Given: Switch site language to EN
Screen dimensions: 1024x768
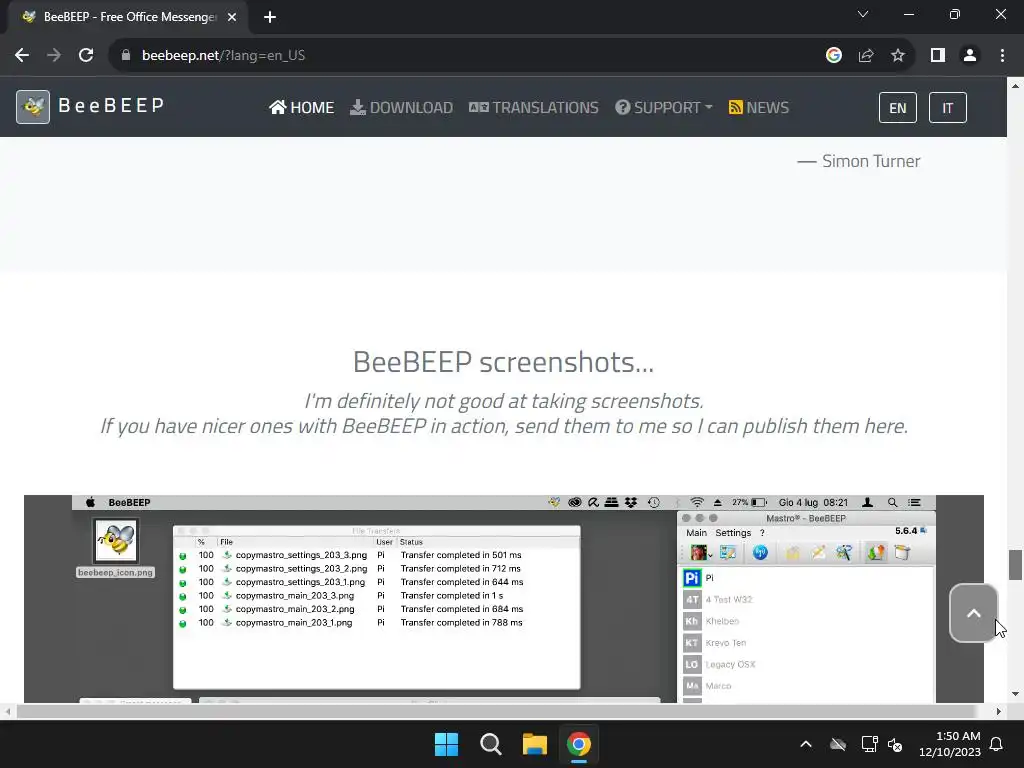Looking at the screenshot, I should click(898, 108).
